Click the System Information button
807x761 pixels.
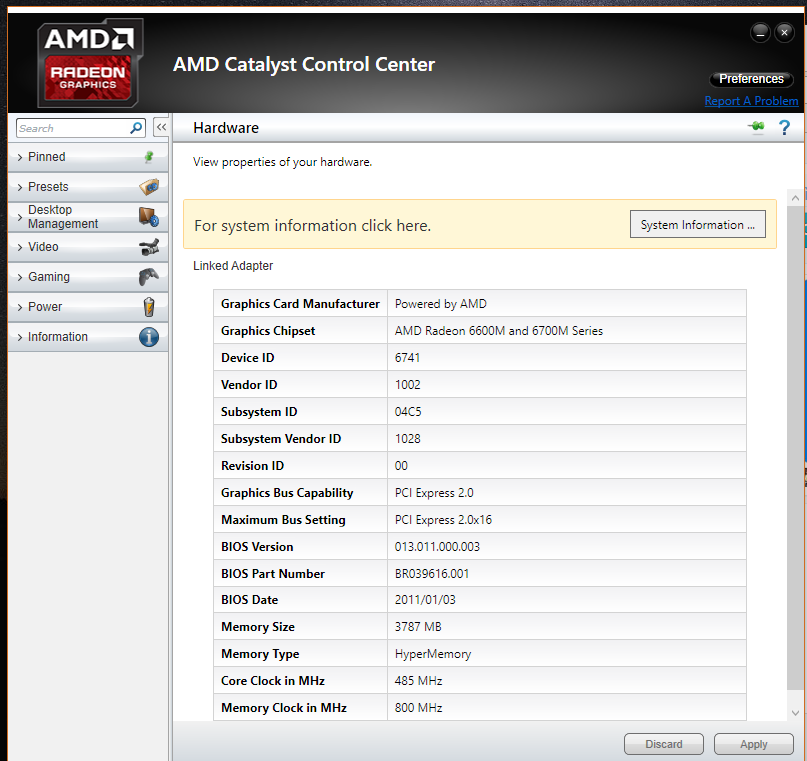click(x=697, y=224)
